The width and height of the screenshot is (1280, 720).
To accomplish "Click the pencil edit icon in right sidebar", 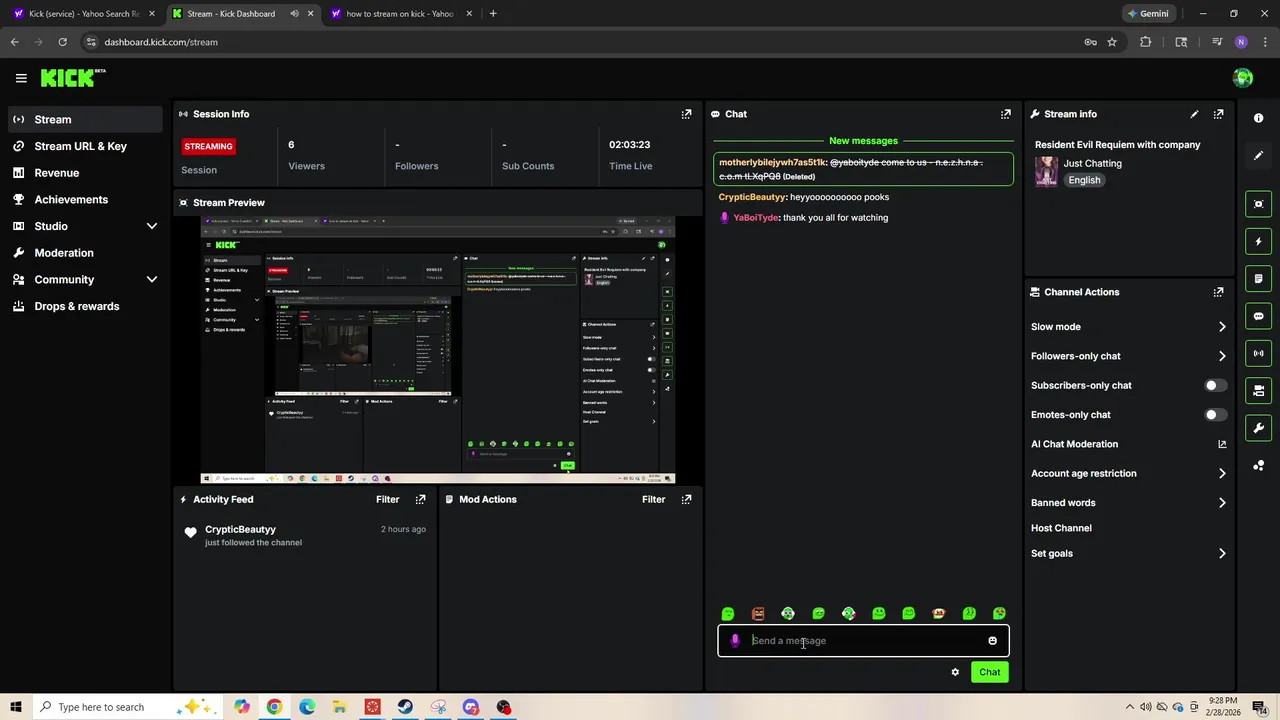I will point(1259,156).
